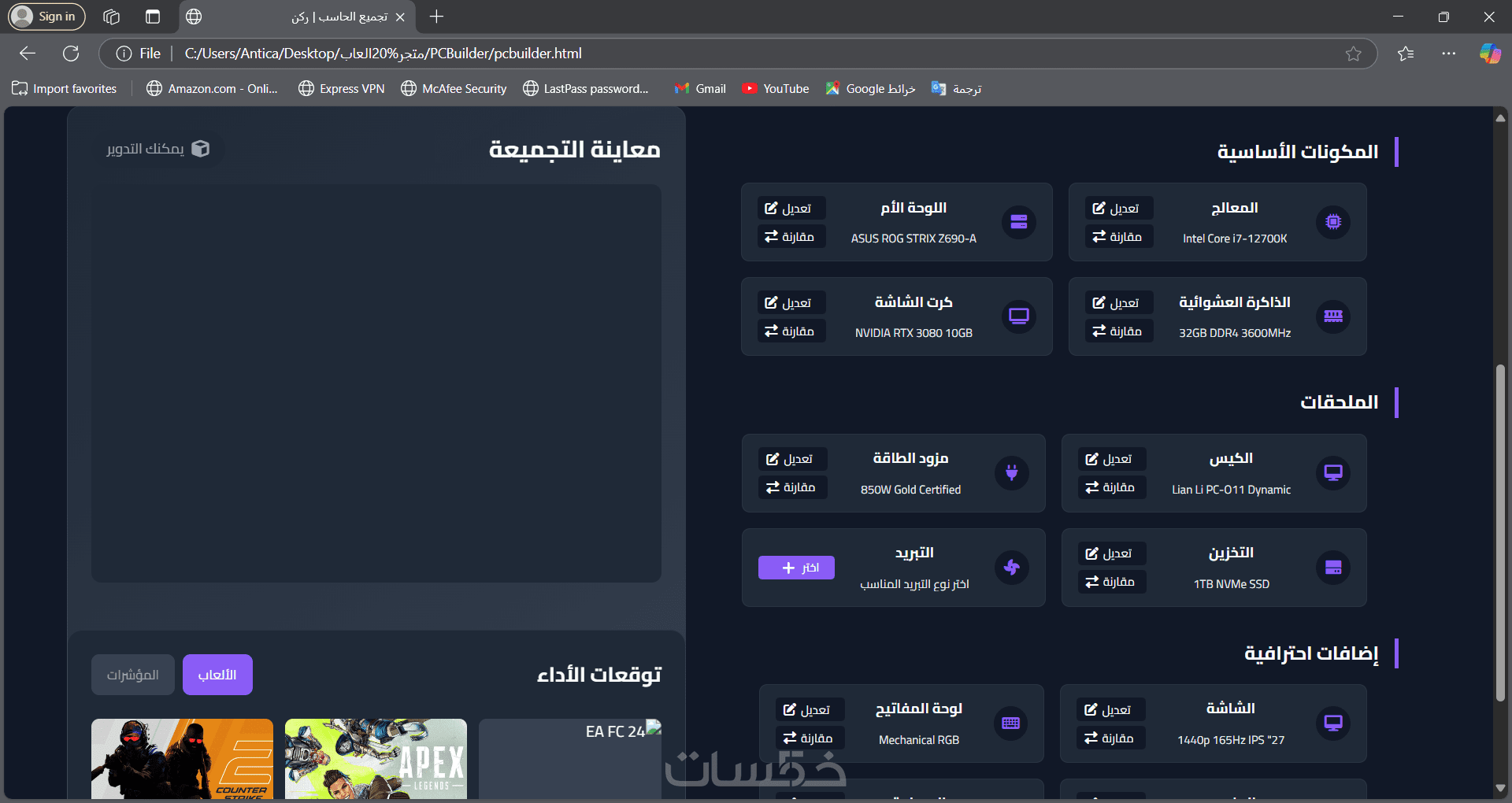
Task: Open the EA FC 24 game card
Action: [x=570, y=759]
